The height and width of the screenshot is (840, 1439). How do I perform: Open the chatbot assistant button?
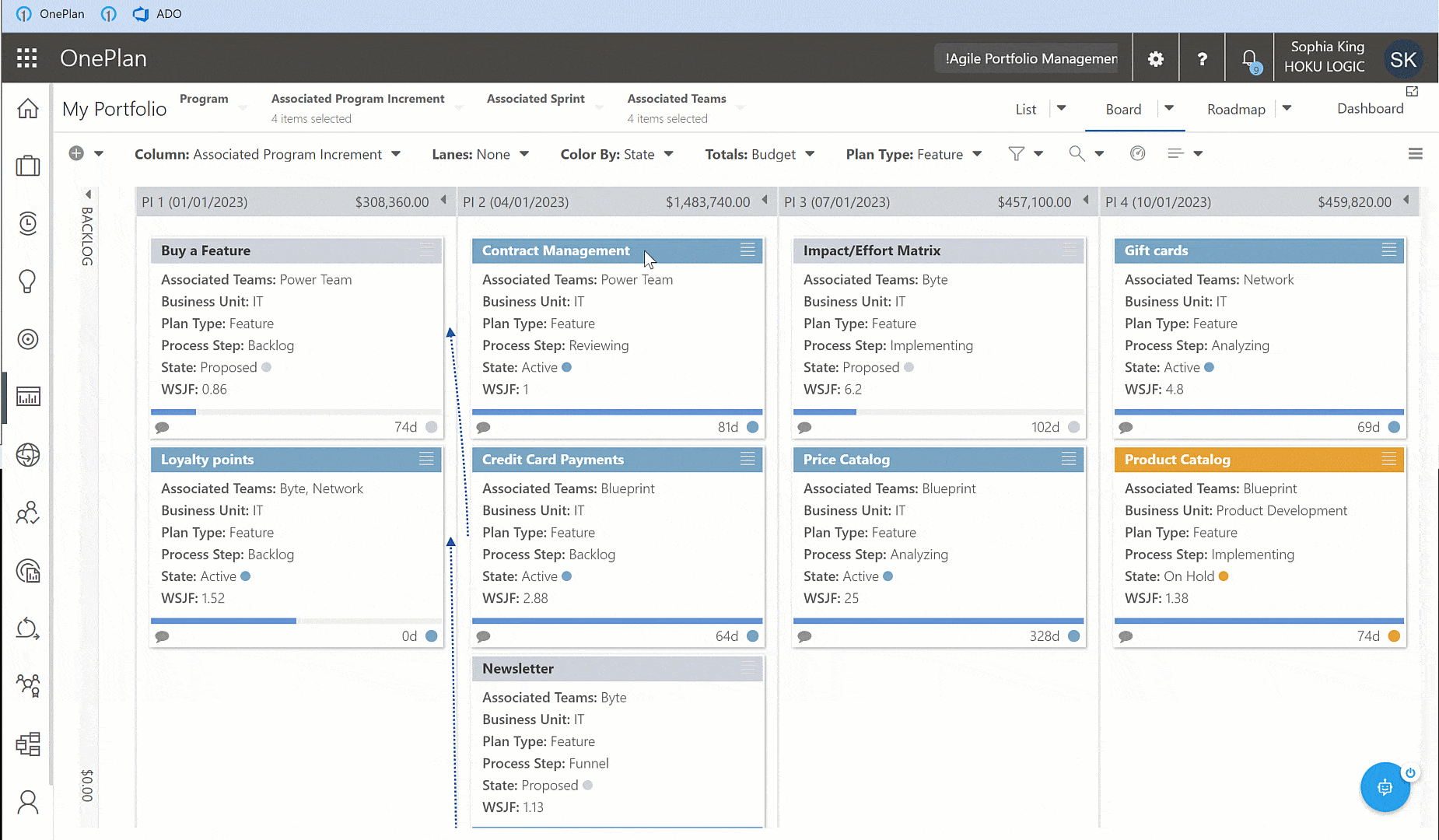click(1385, 787)
